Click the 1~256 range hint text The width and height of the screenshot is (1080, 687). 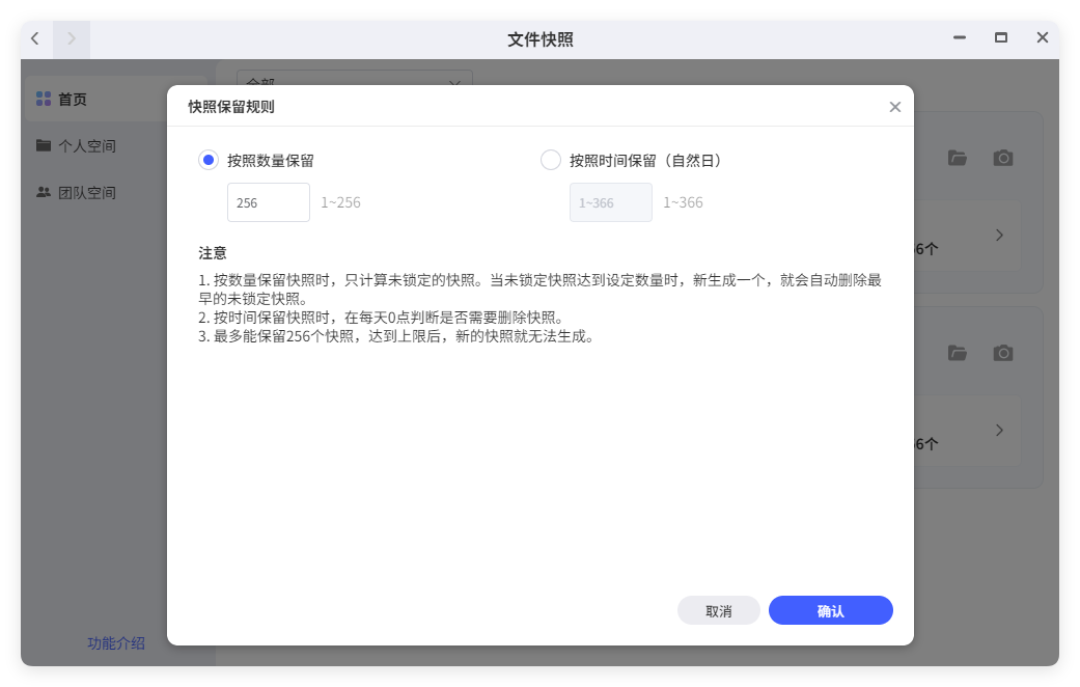340,203
